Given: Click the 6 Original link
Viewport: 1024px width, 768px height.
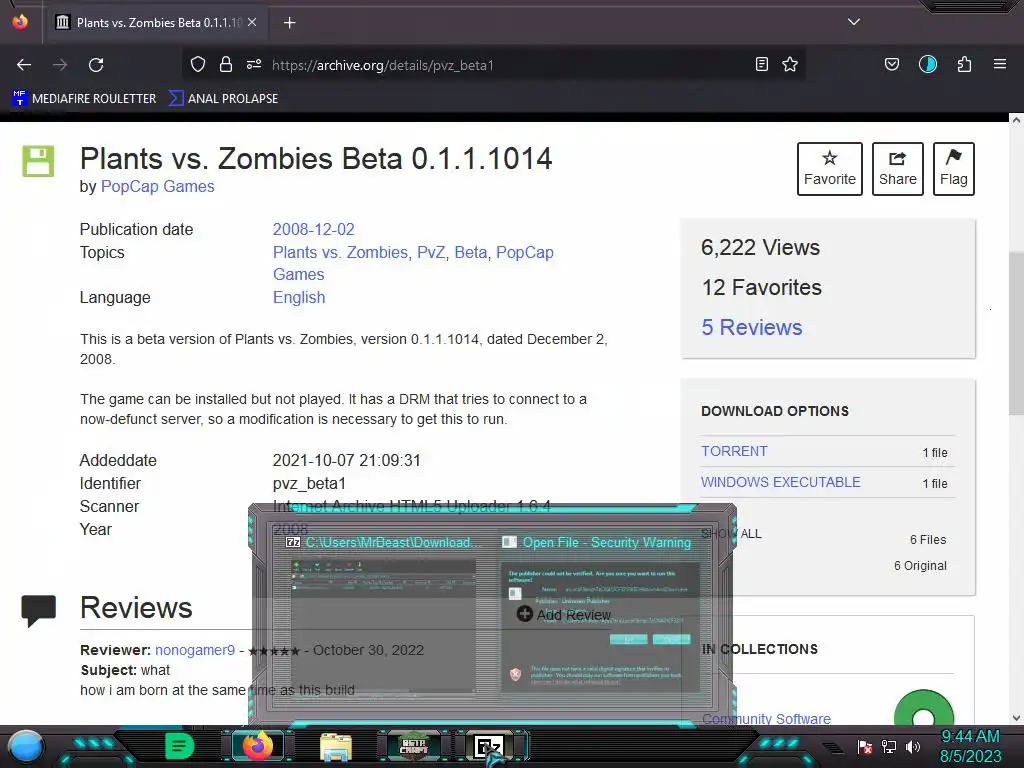Looking at the screenshot, I should (x=920, y=566).
